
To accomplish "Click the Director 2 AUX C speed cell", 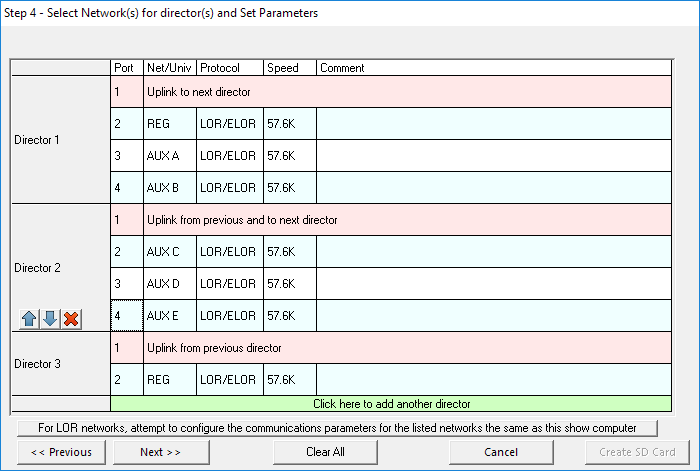I will pos(290,252).
